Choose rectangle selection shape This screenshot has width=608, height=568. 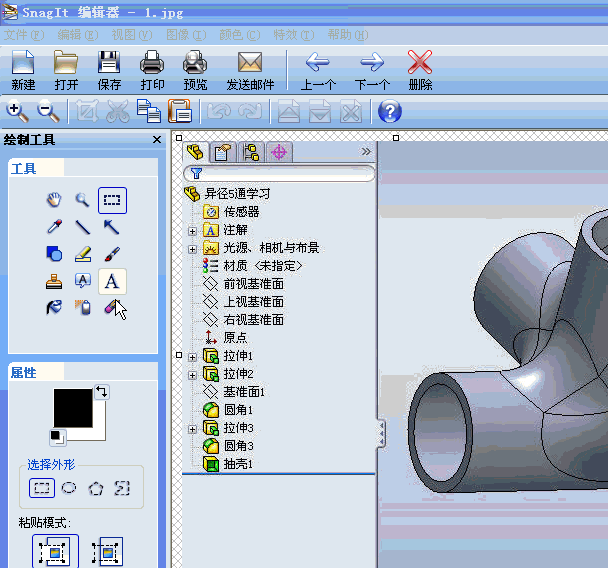tap(42, 488)
